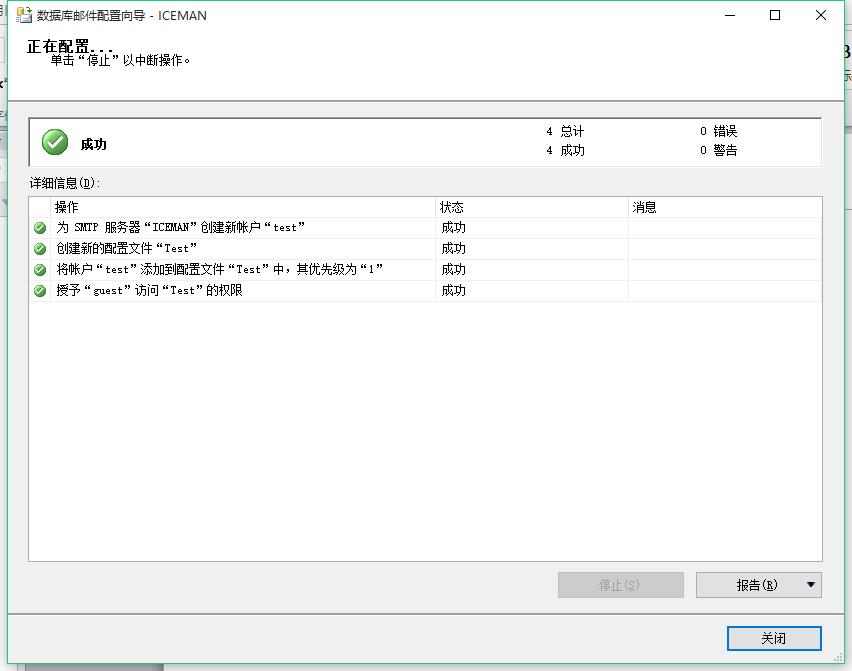Select row 将帐户 test 添加到配置文件 Test
The image size is (852, 671).
pos(425,269)
